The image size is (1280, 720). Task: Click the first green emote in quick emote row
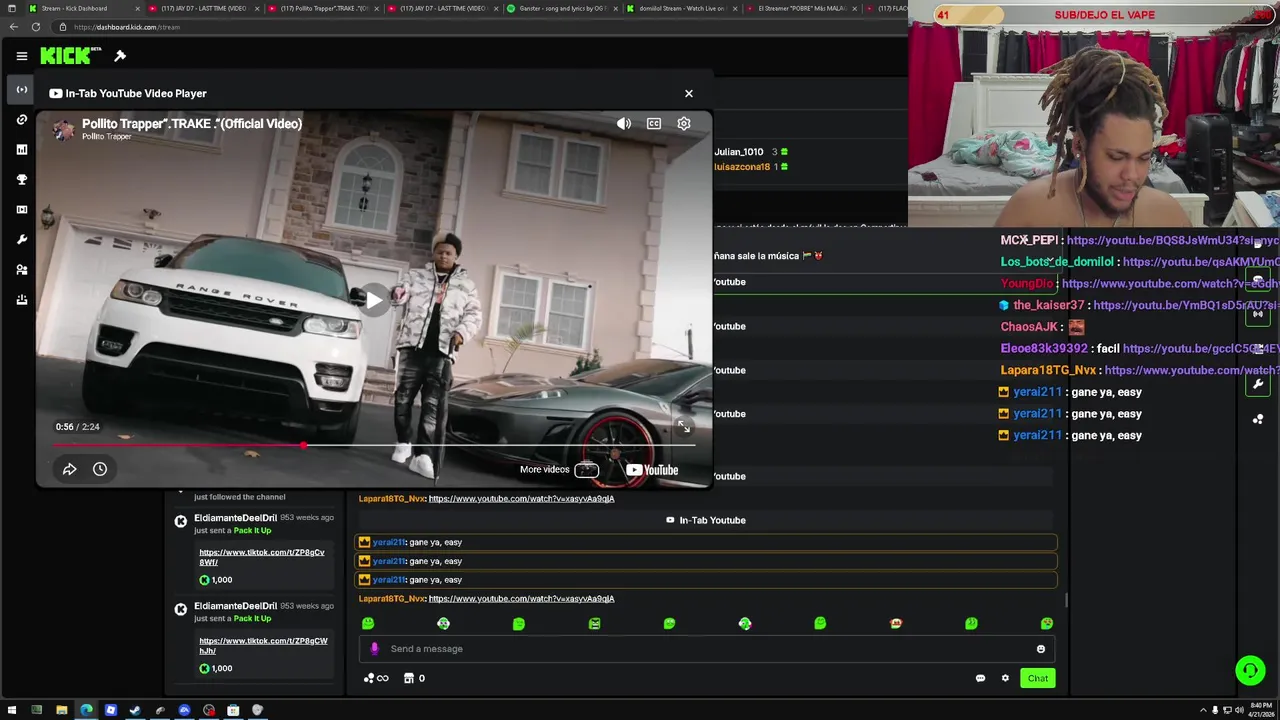coord(368,623)
